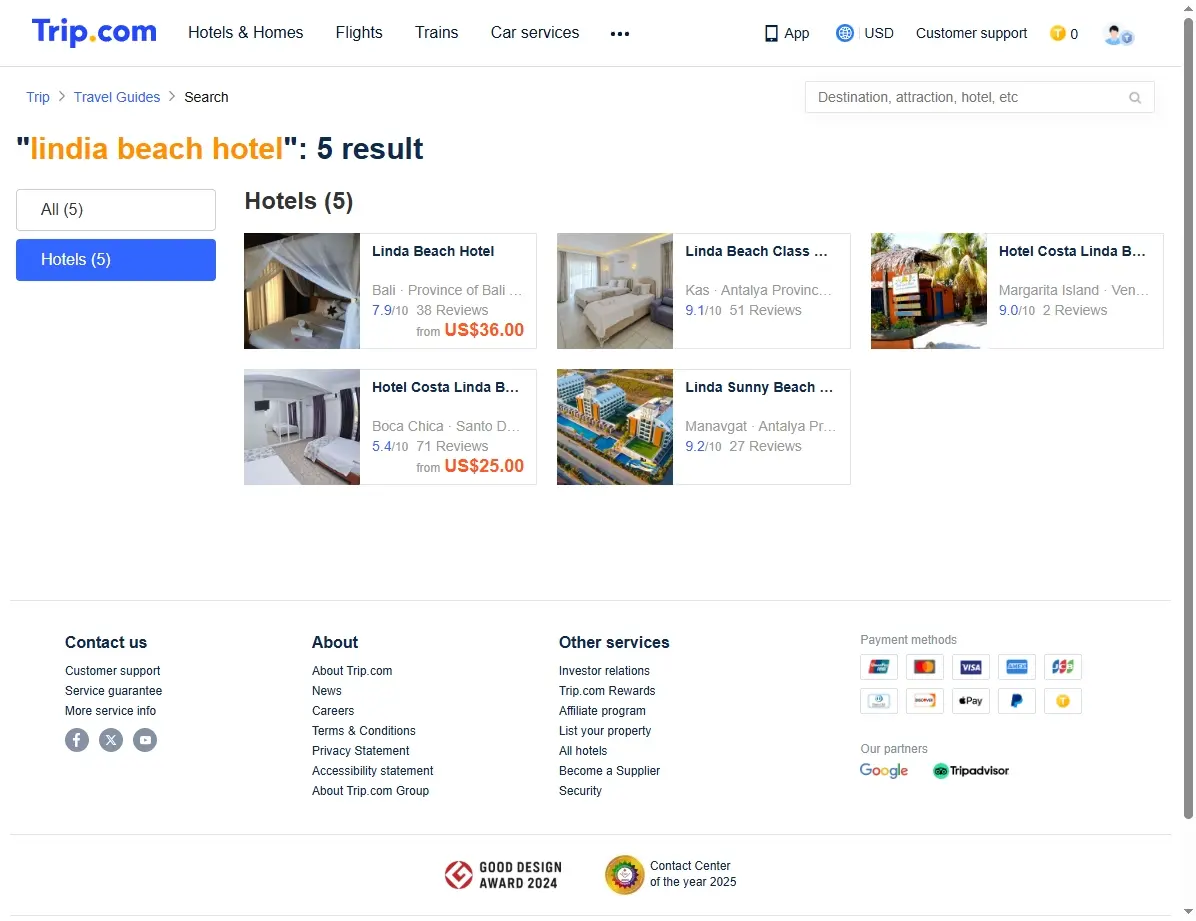Open Service guarantee link

113,691
